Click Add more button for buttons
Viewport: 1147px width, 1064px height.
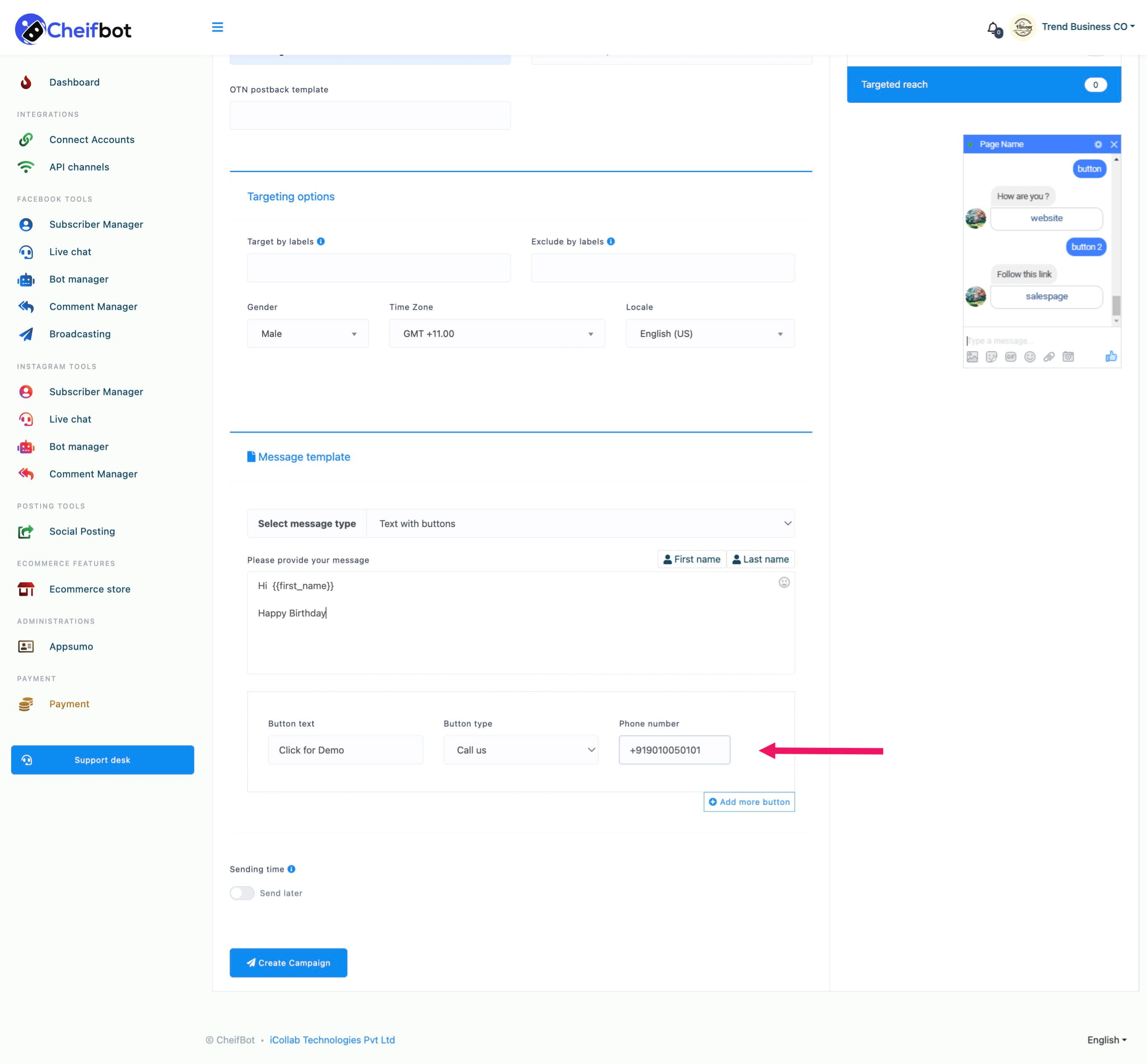click(x=749, y=801)
